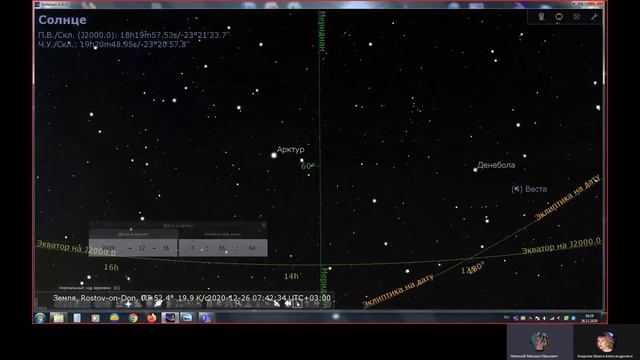Click the 2020-12-26 date in status bar

pos(229,298)
